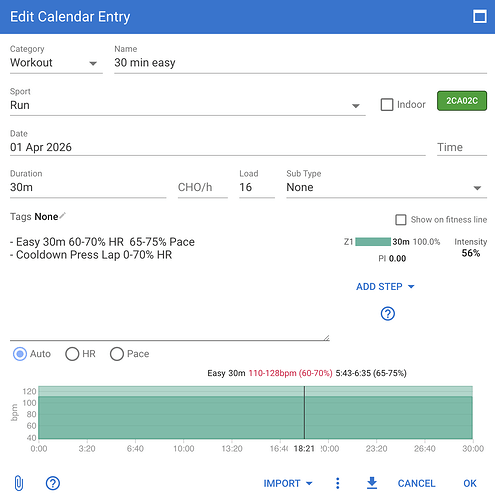495x500 pixels.
Task: Select the HR radio button
Action: coord(72,354)
